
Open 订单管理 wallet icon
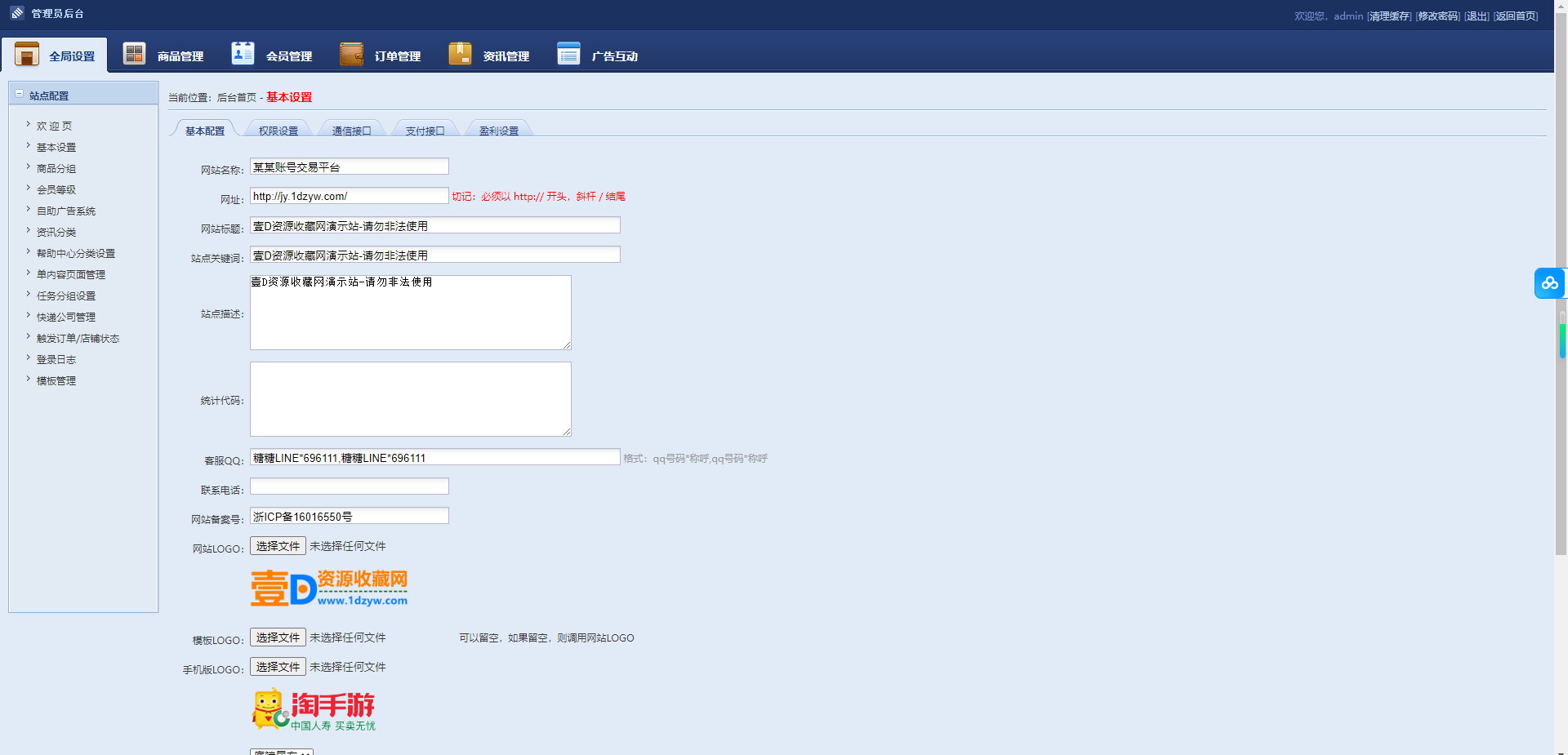(351, 54)
